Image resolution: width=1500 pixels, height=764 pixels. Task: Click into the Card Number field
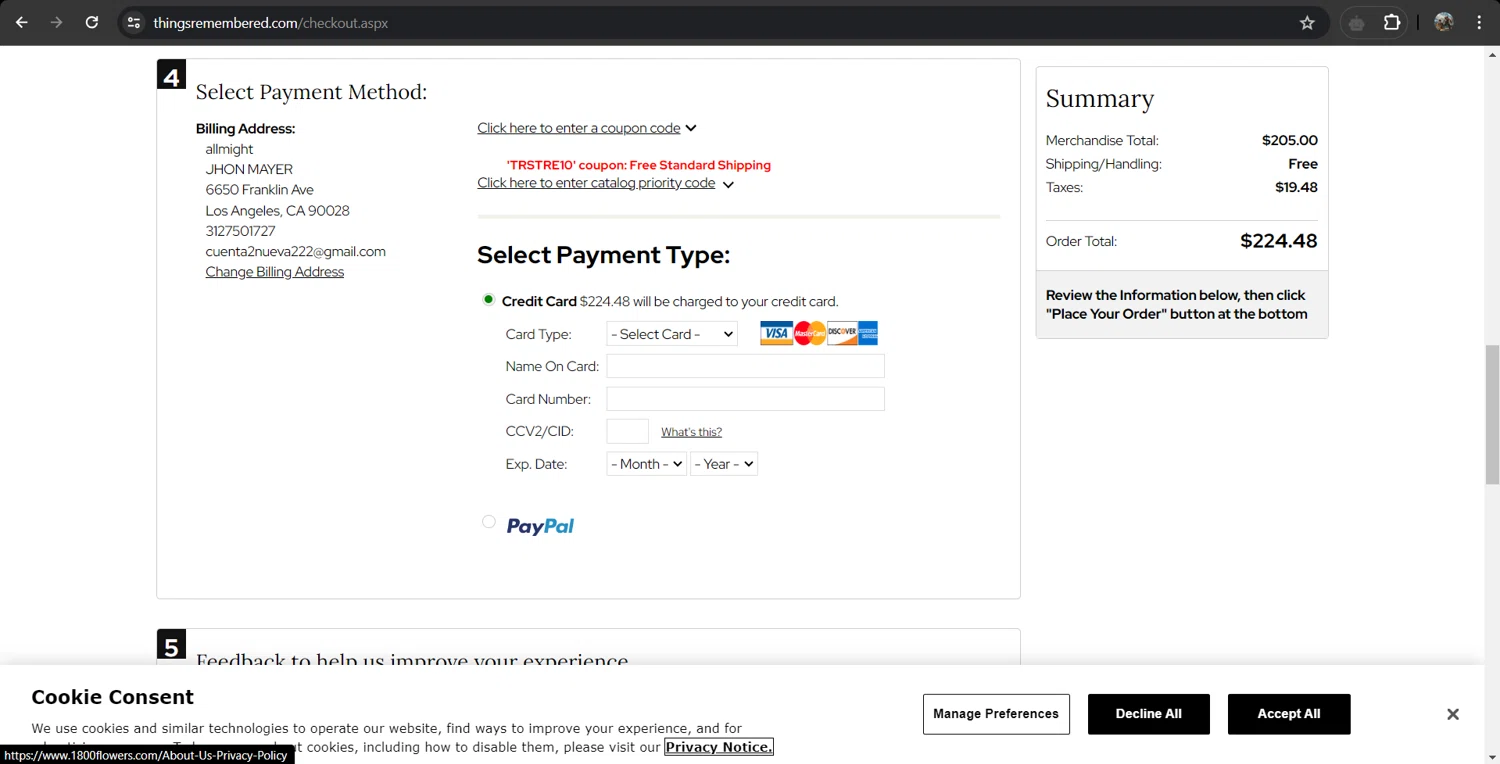745,399
